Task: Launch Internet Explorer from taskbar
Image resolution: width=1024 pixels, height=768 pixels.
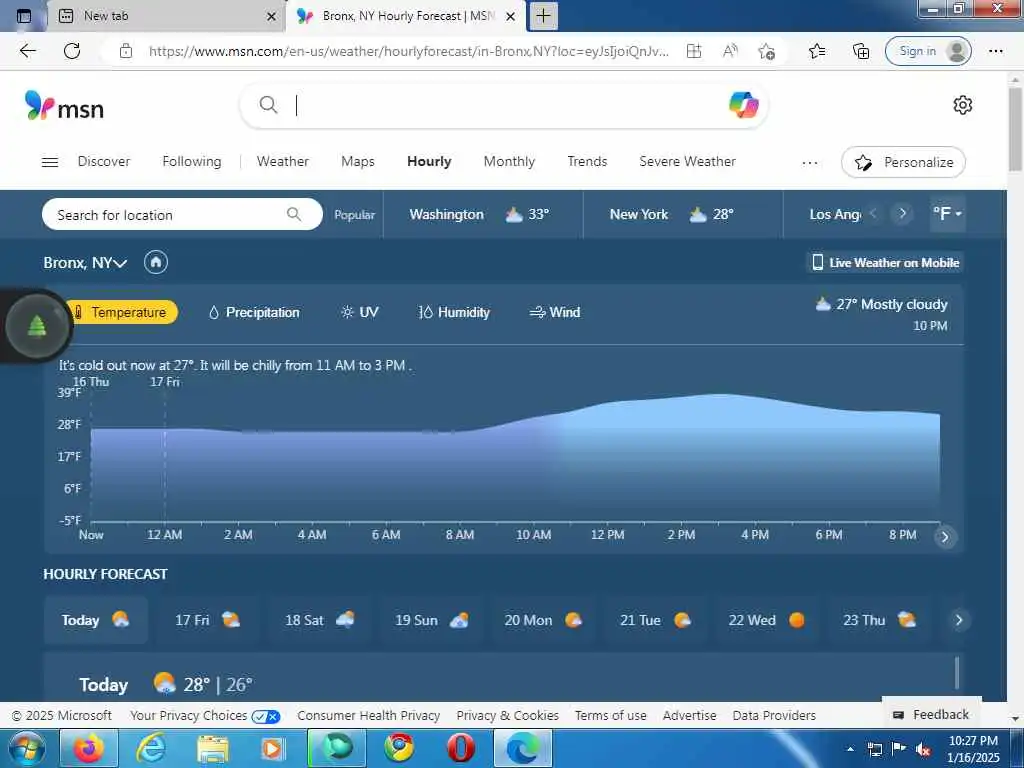Action: coord(151,748)
